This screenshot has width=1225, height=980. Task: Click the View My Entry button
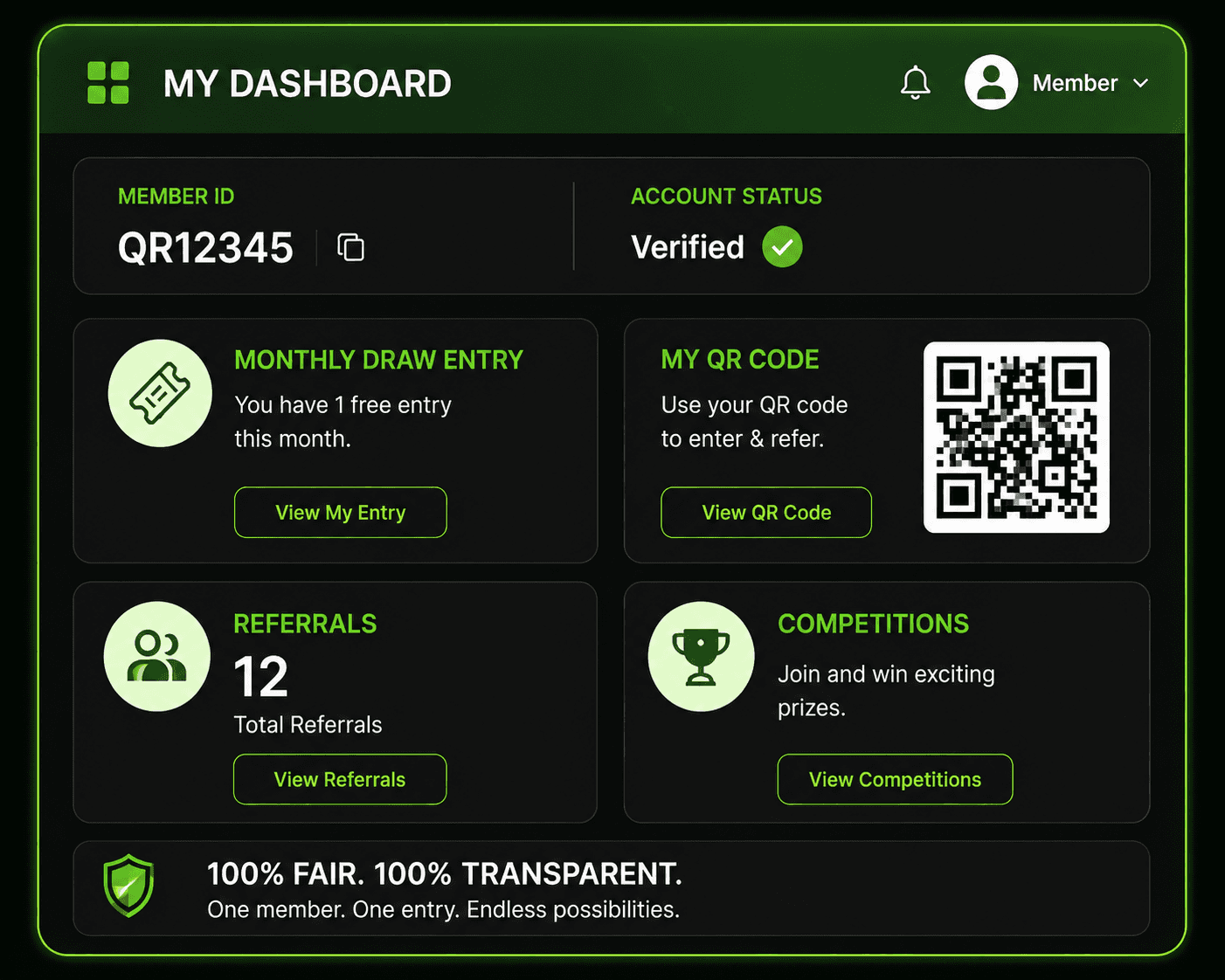click(341, 513)
